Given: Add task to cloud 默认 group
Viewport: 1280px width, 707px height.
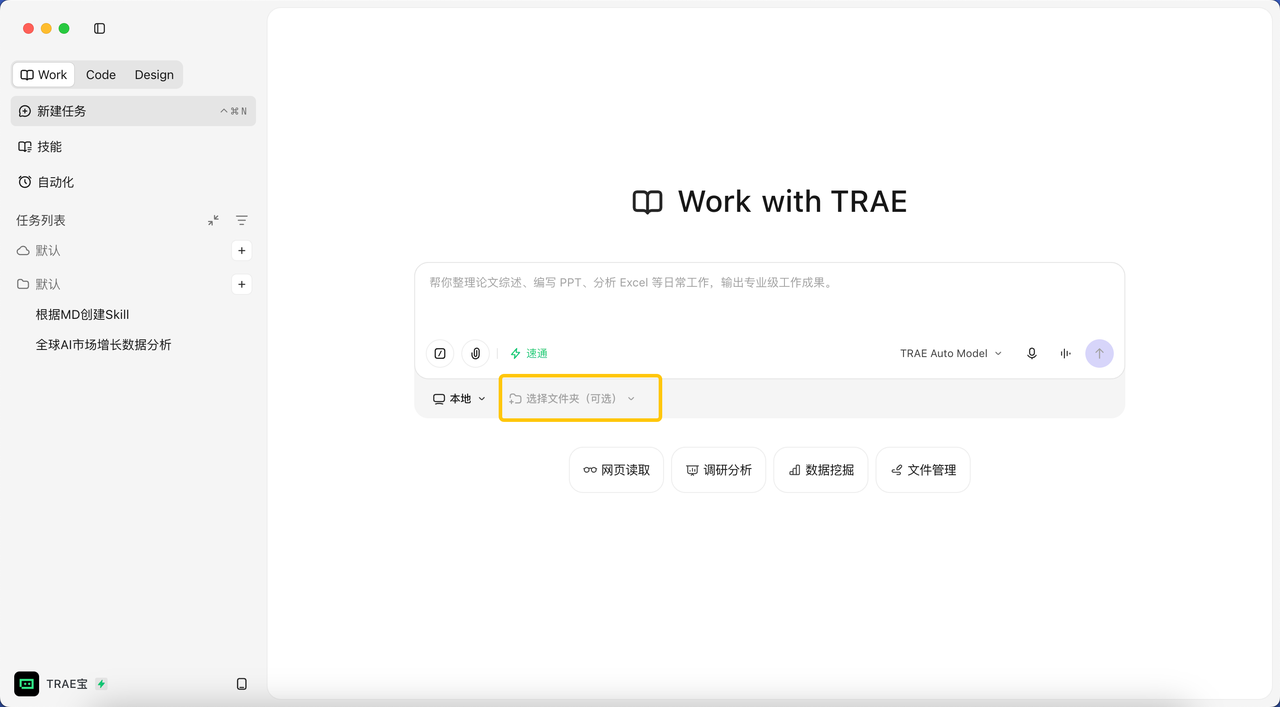Looking at the screenshot, I should pos(241,250).
